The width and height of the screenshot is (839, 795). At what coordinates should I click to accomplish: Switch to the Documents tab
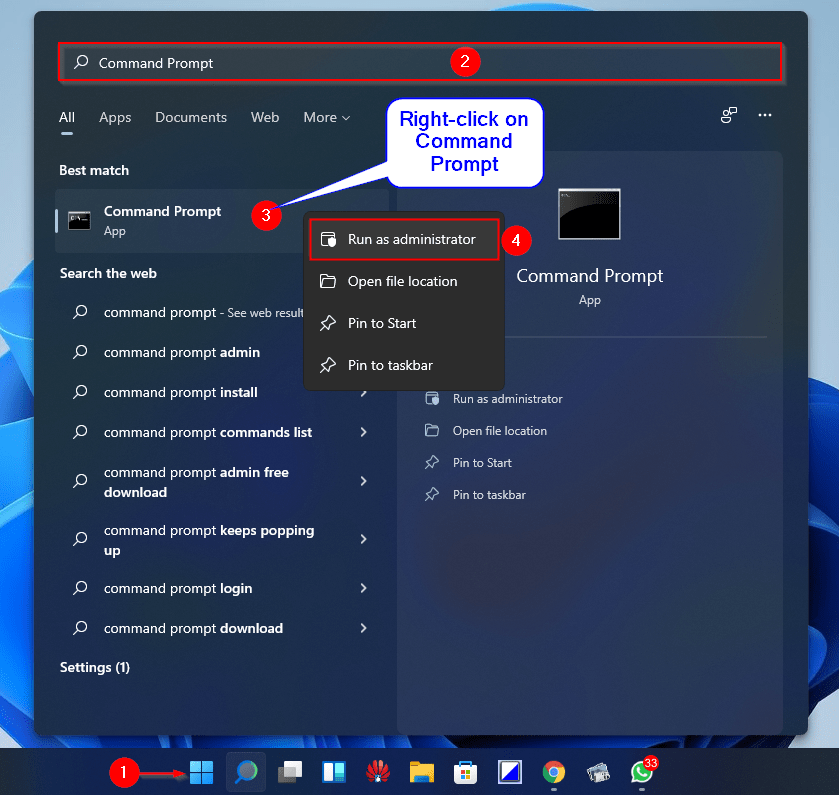point(191,117)
